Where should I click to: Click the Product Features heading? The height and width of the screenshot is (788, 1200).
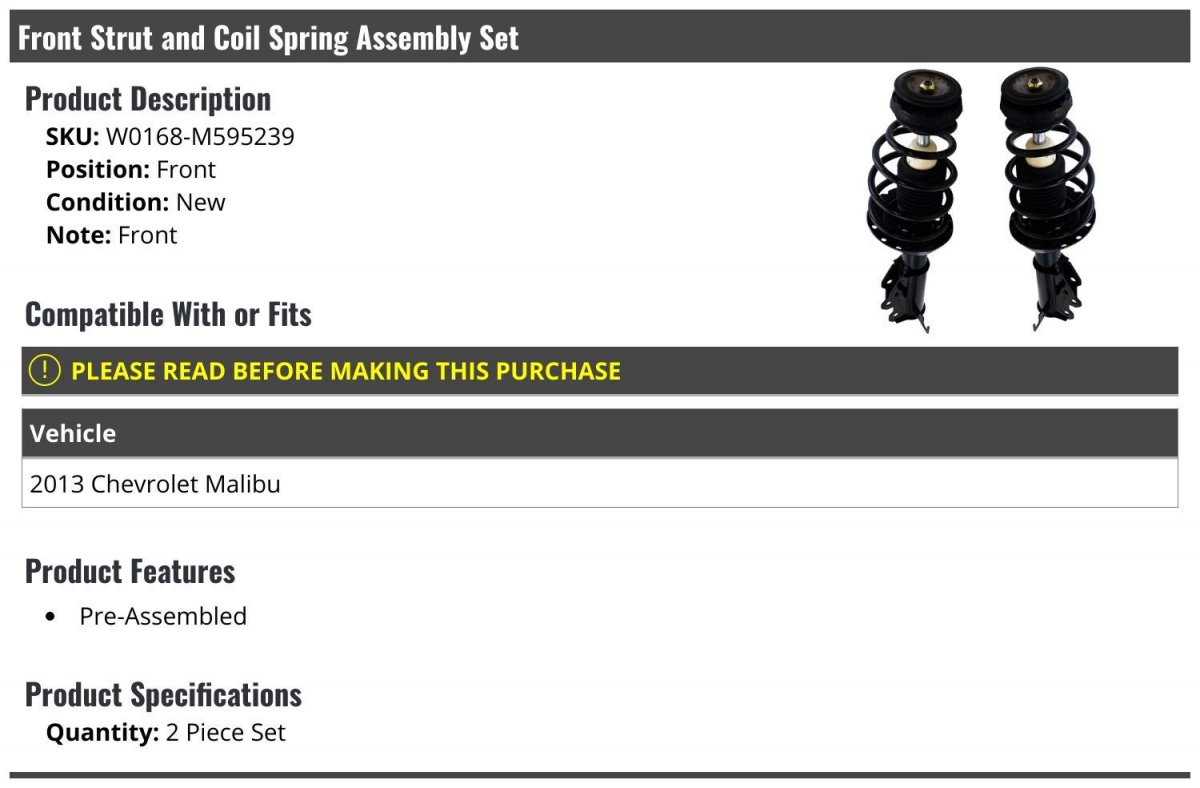click(x=130, y=571)
